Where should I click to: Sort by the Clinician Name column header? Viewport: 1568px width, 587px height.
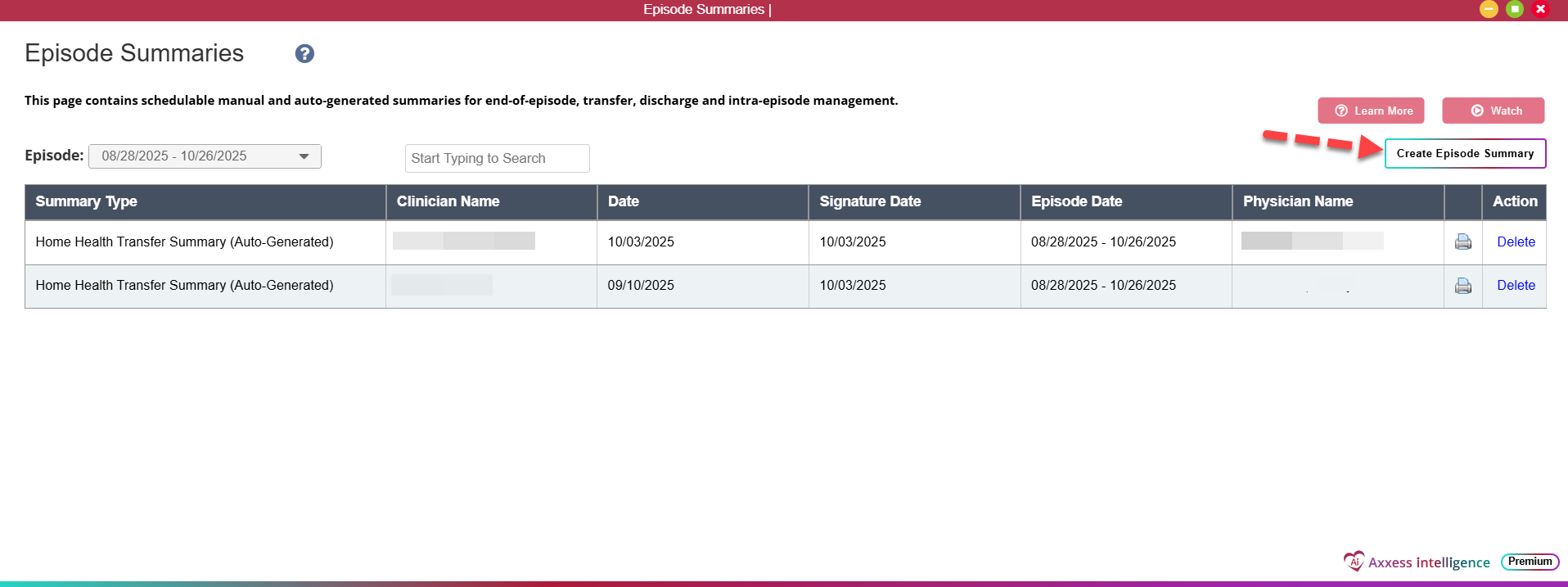[448, 201]
